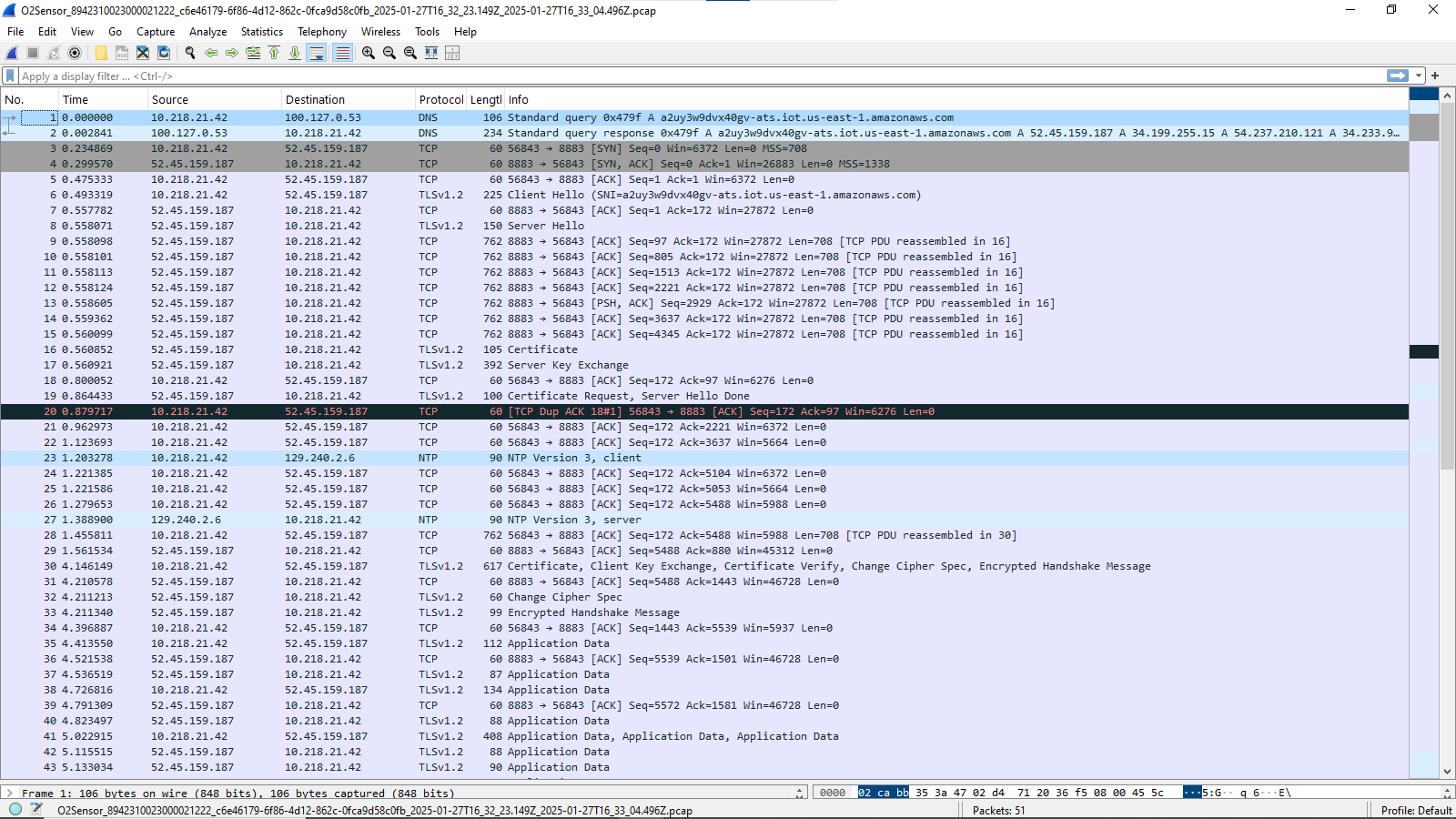Image resolution: width=1456 pixels, height=819 pixels.
Task: Open the View menu
Action: [x=82, y=32]
